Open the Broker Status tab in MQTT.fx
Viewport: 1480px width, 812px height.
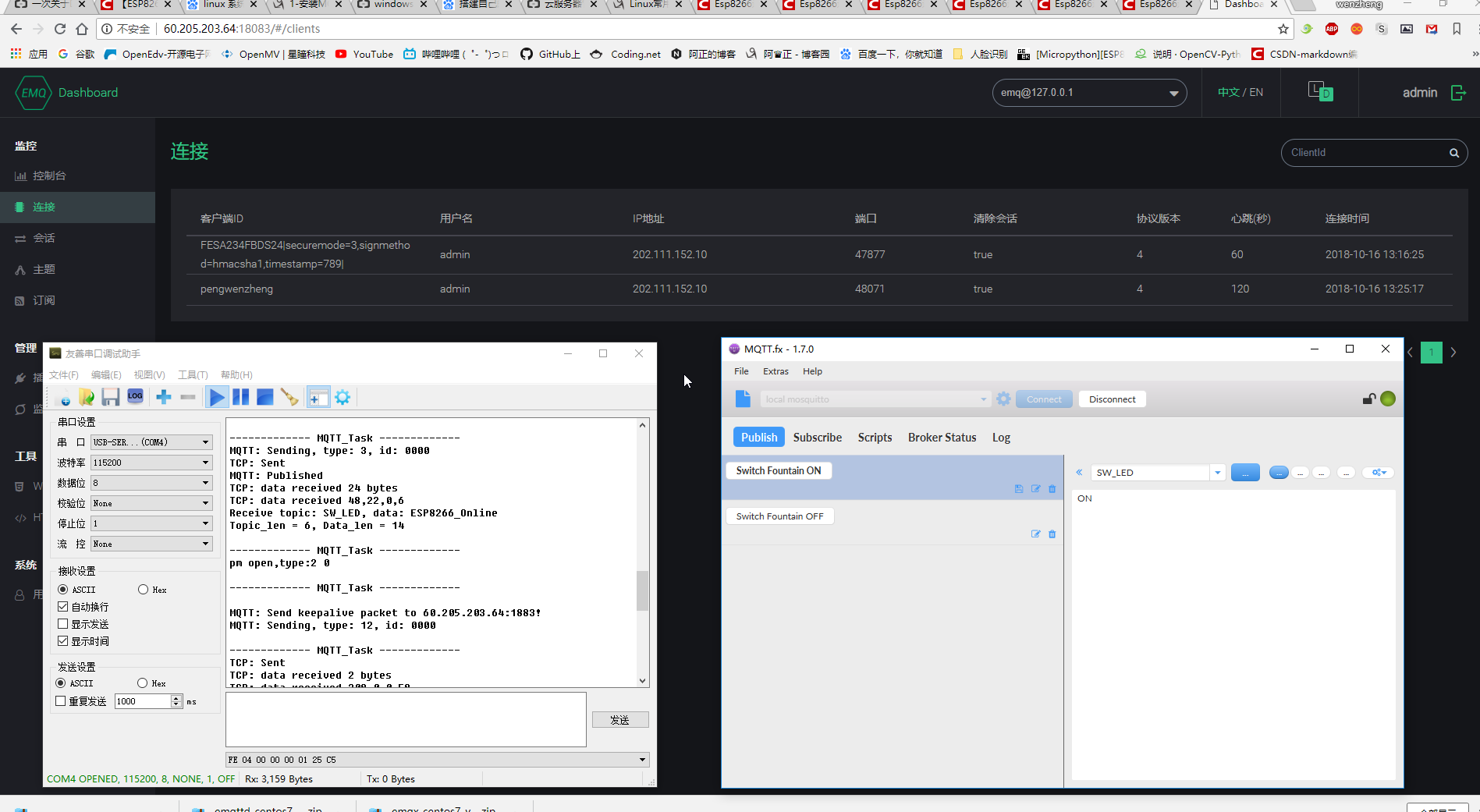click(942, 438)
